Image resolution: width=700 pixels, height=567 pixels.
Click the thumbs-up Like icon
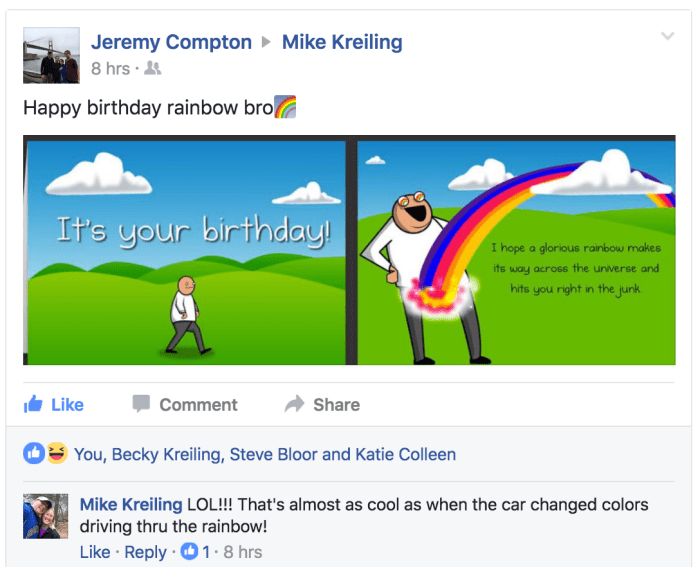(x=34, y=404)
